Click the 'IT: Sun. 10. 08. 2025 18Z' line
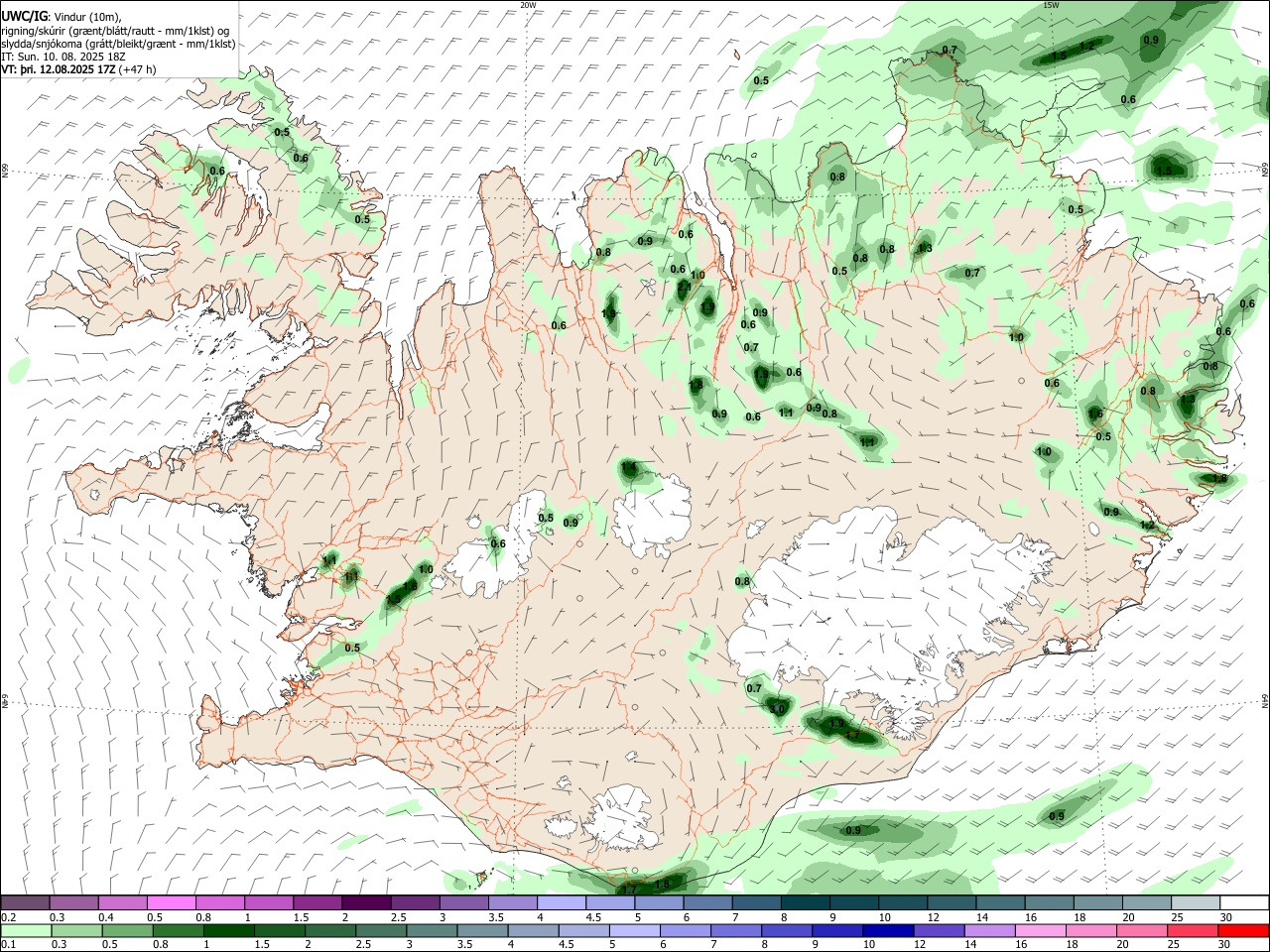 tap(63, 57)
